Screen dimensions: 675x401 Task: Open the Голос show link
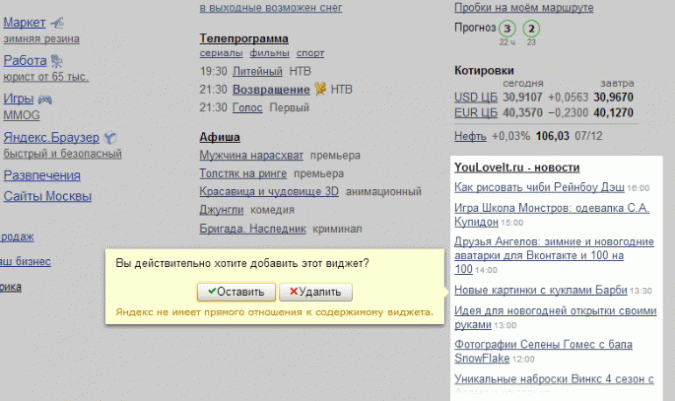point(248,107)
